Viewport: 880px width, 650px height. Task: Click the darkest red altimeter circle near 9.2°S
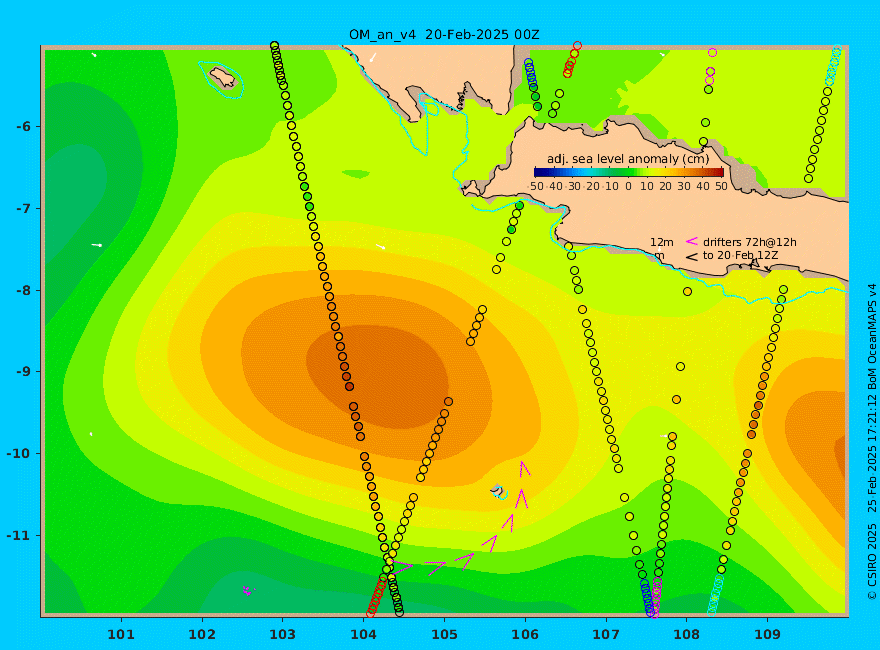pos(349,386)
